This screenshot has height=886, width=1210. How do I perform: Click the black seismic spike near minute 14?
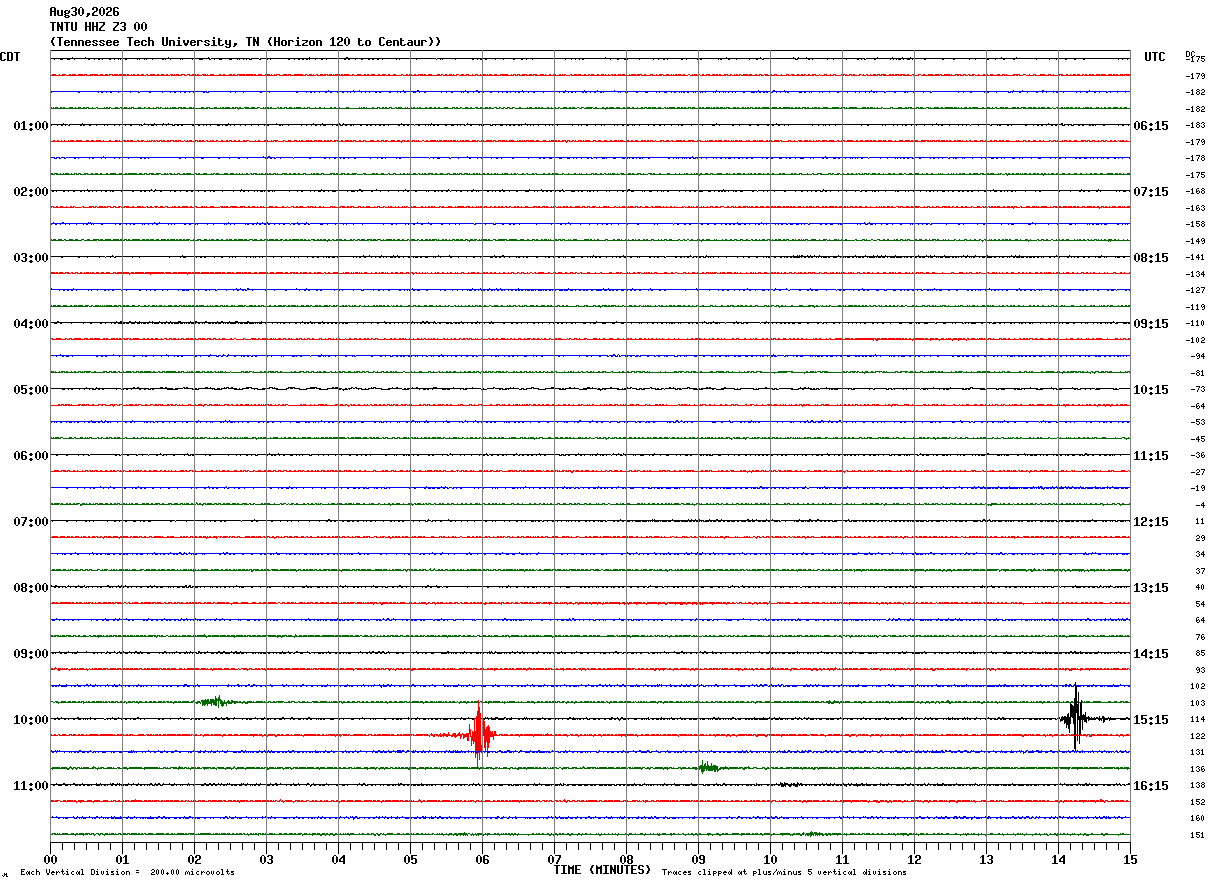pos(1075,717)
